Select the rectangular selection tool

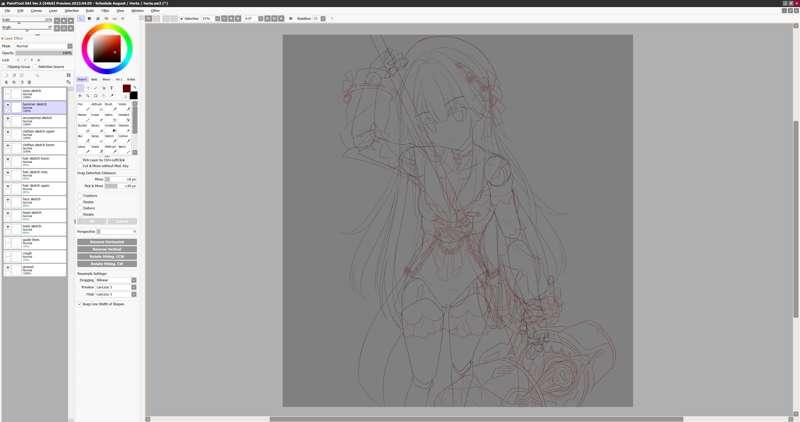pos(80,88)
